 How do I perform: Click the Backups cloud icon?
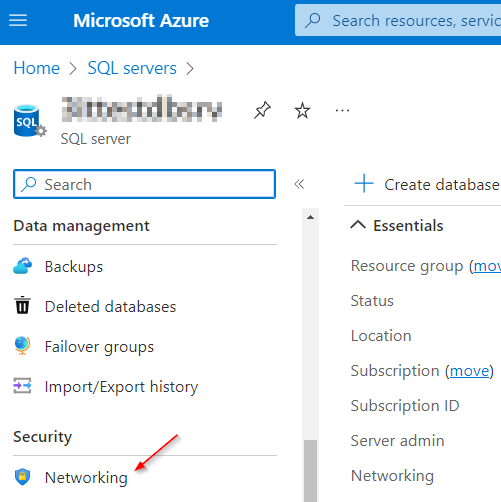(x=23, y=266)
